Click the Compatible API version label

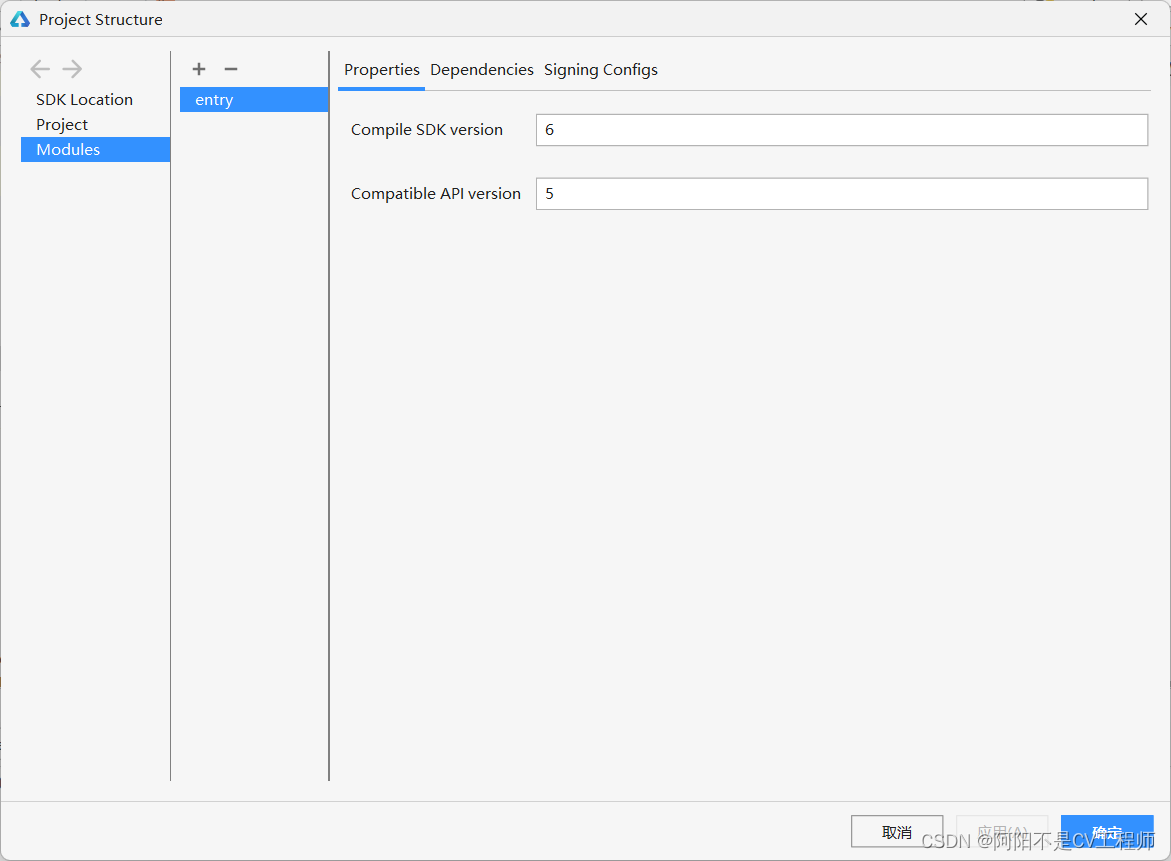click(x=436, y=194)
